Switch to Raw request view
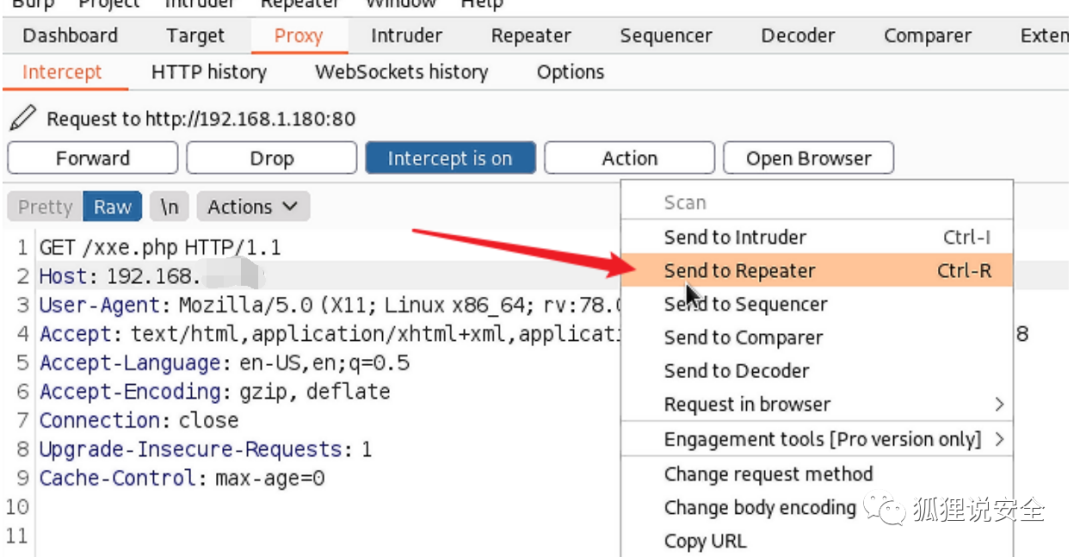 click(112, 207)
